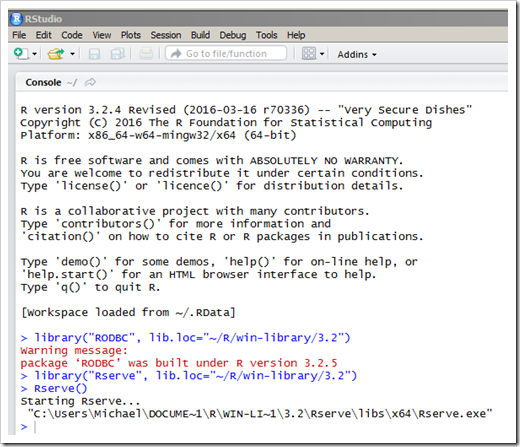Open the Build menu

point(200,35)
